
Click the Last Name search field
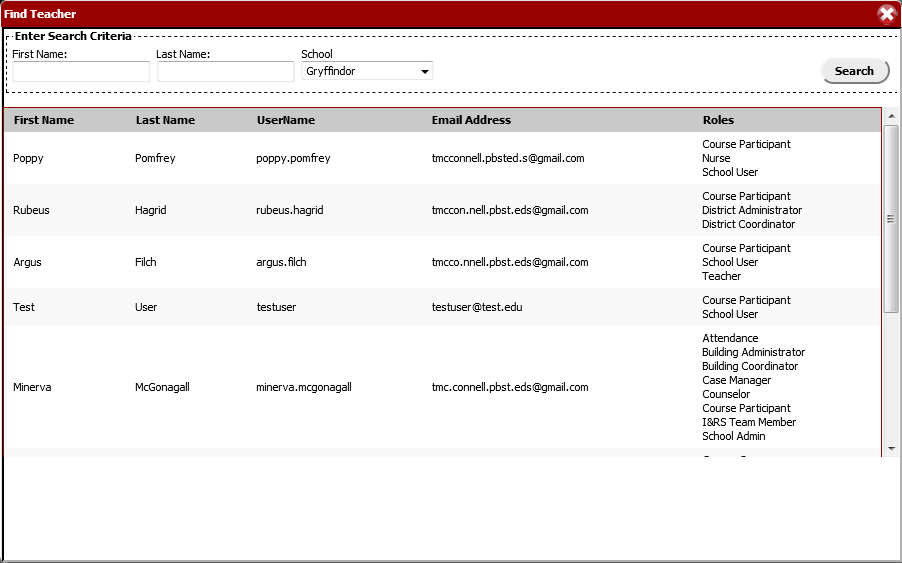(x=226, y=71)
